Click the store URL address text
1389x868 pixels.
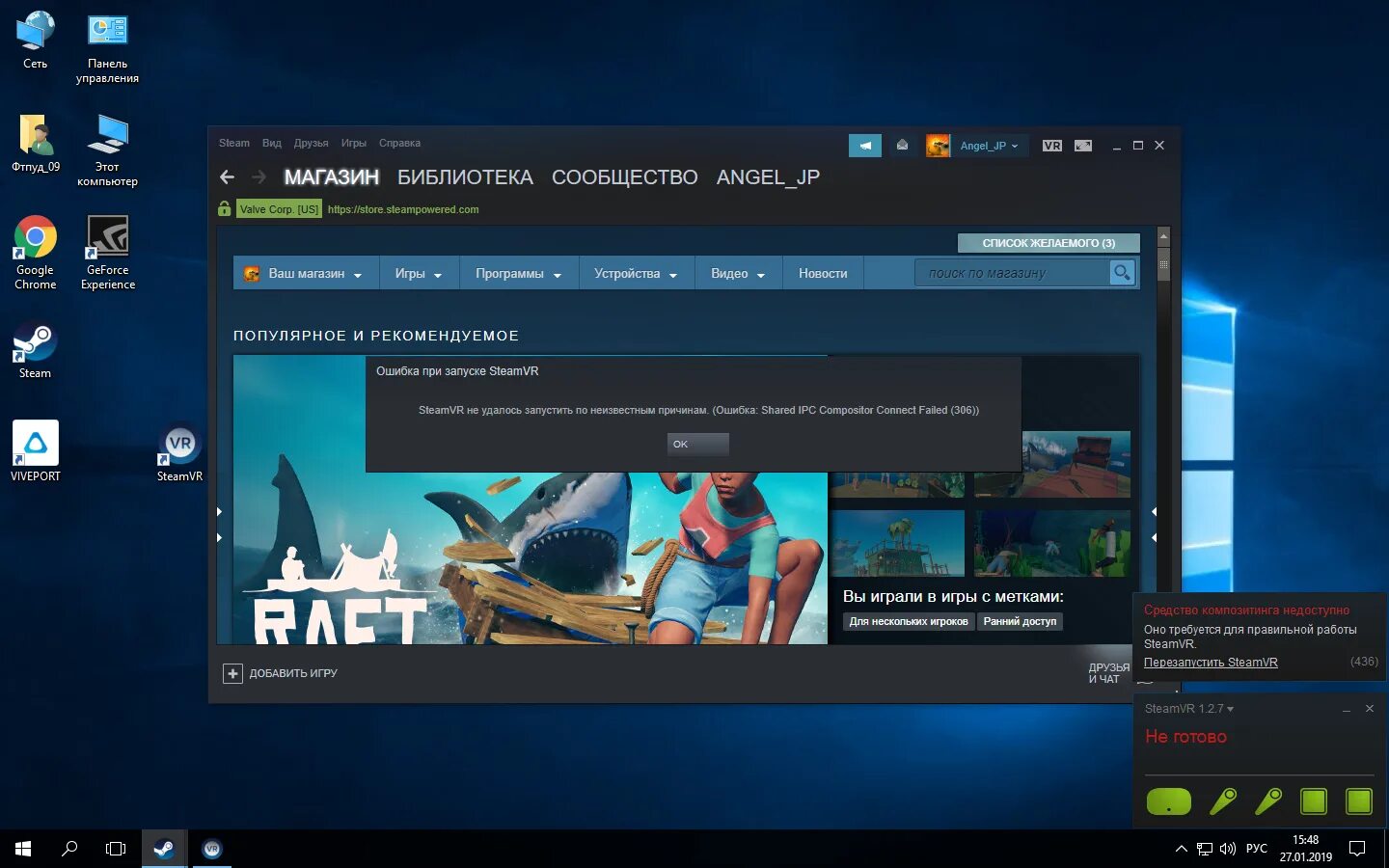coord(403,209)
